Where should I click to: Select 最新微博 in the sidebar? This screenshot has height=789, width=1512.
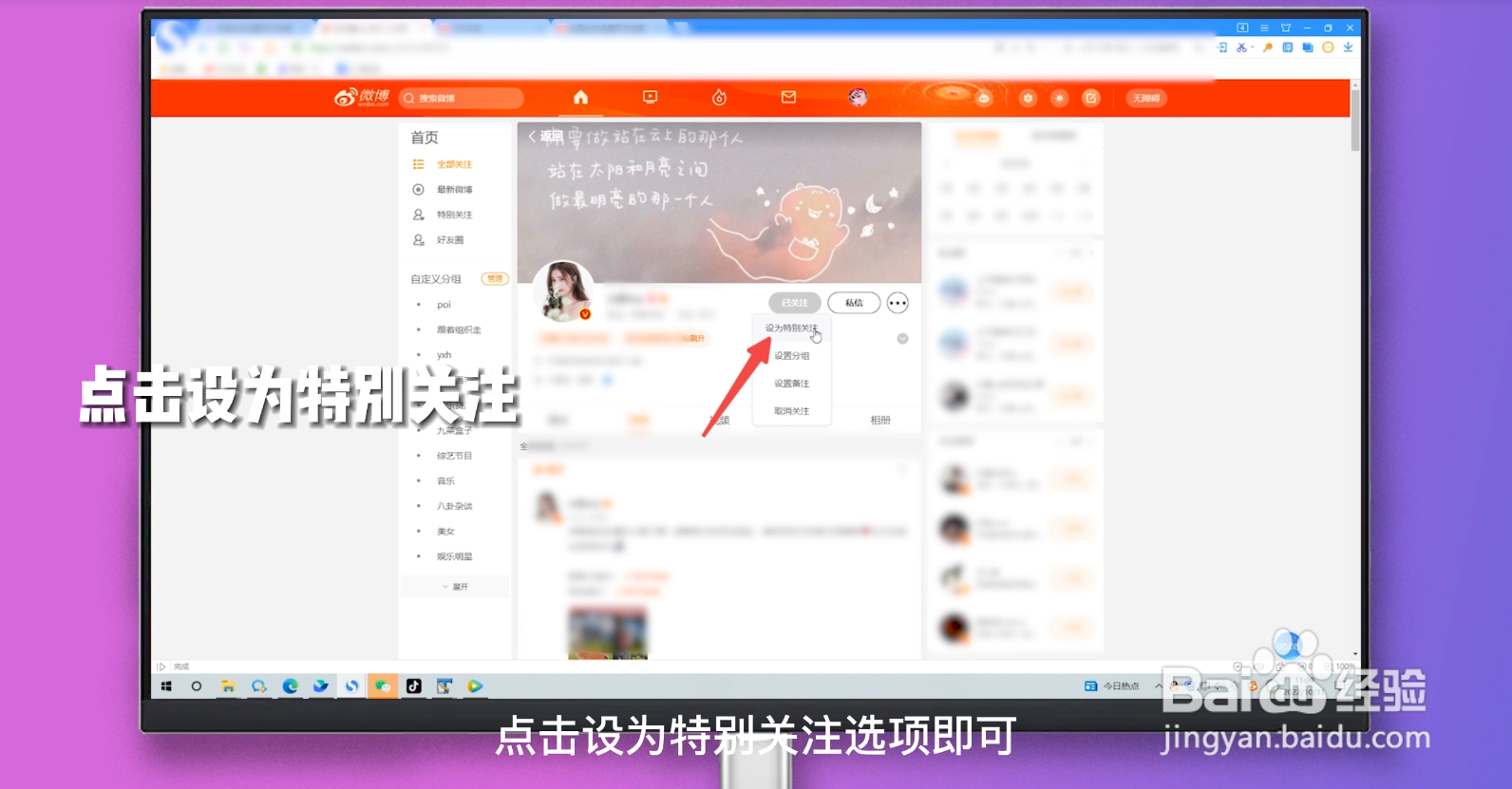click(454, 190)
